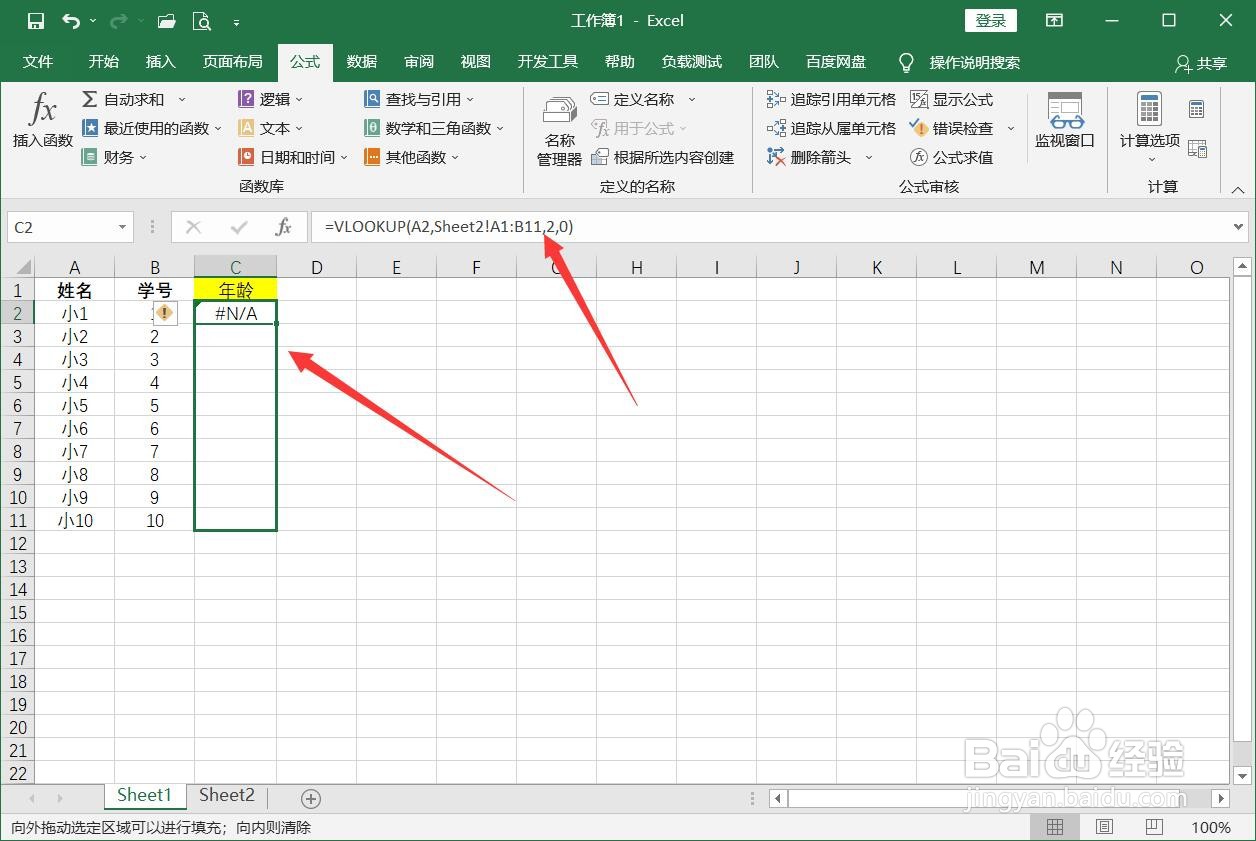Screen dimensions: 1256x841
Task: Click the error checking indicator in cell B2
Action: (x=164, y=313)
